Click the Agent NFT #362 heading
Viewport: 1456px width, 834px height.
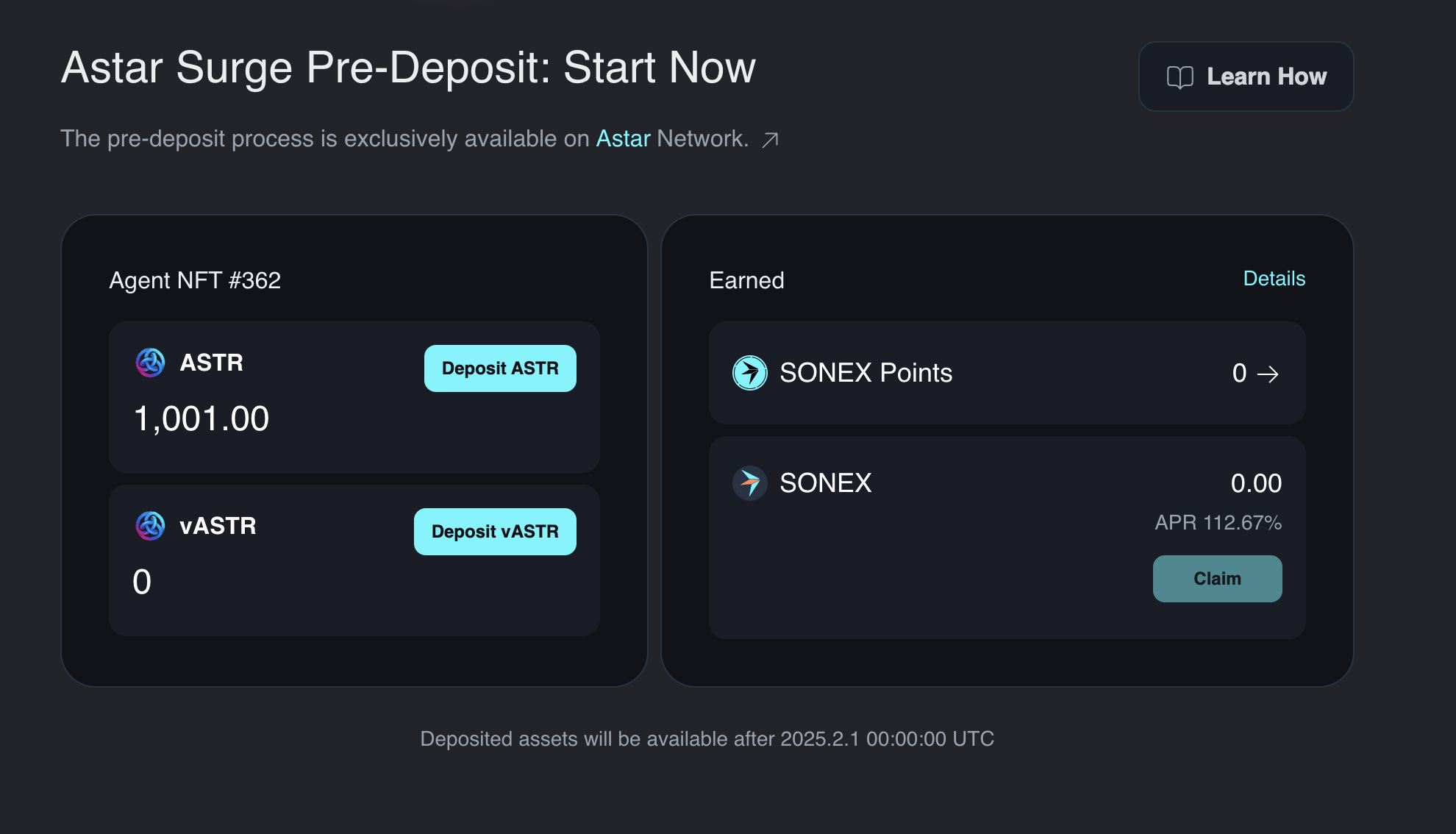coord(195,280)
